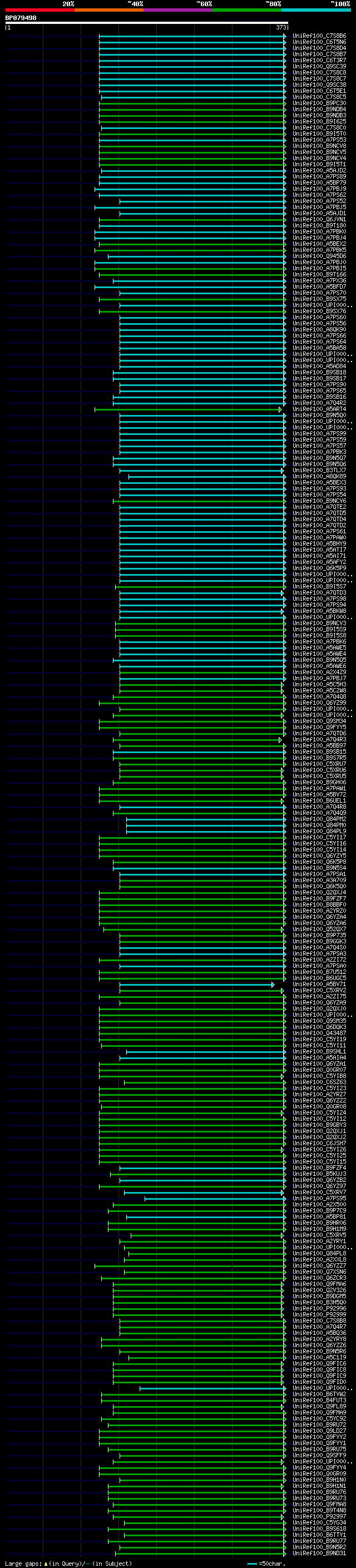Click the cyan ~100% identity legend segment
The width and height of the screenshot is (356, 1568).
316,10
